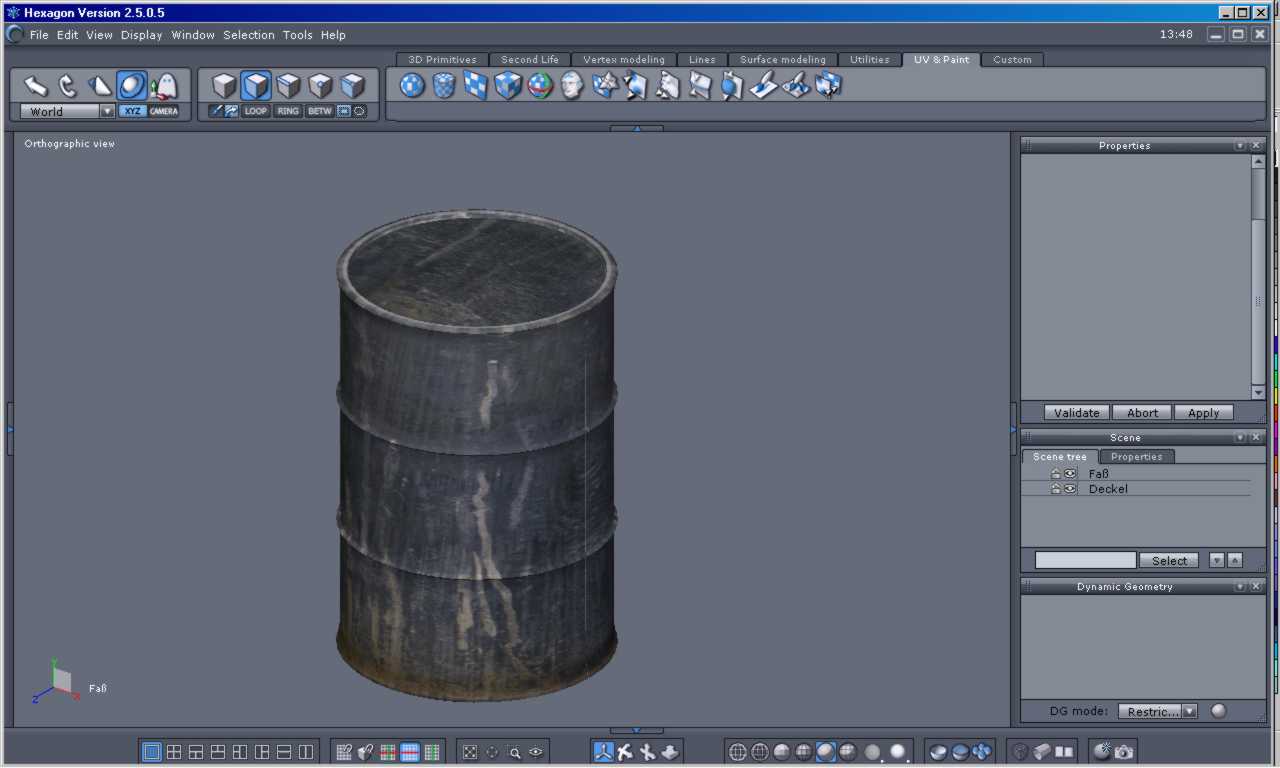Click the camera snapshot render icon
Screen dimensions: 1280x768
[1124, 752]
